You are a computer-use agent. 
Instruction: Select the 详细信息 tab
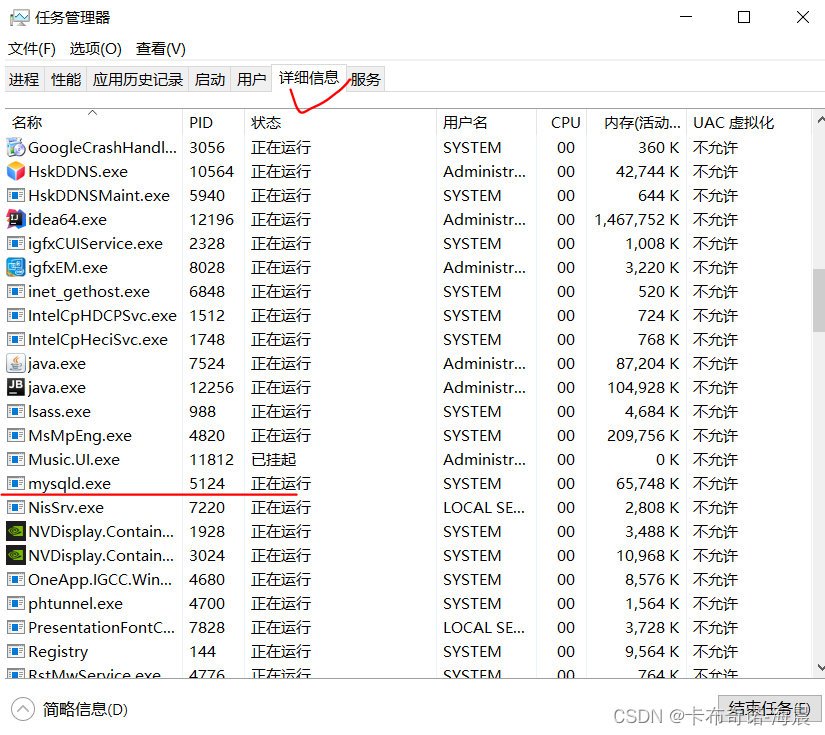[309, 78]
